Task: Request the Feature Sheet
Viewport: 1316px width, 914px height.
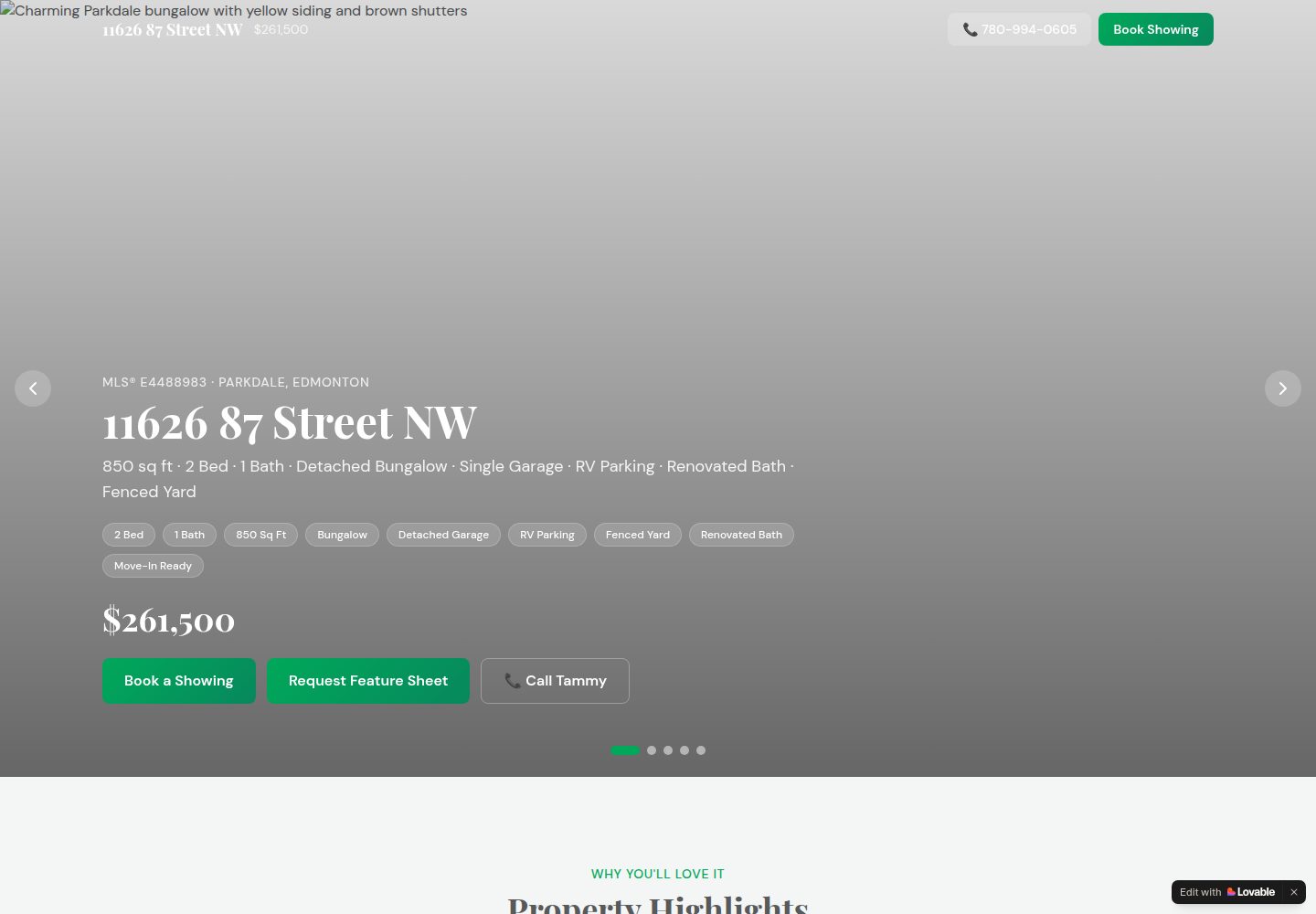Action: click(368, 681)
